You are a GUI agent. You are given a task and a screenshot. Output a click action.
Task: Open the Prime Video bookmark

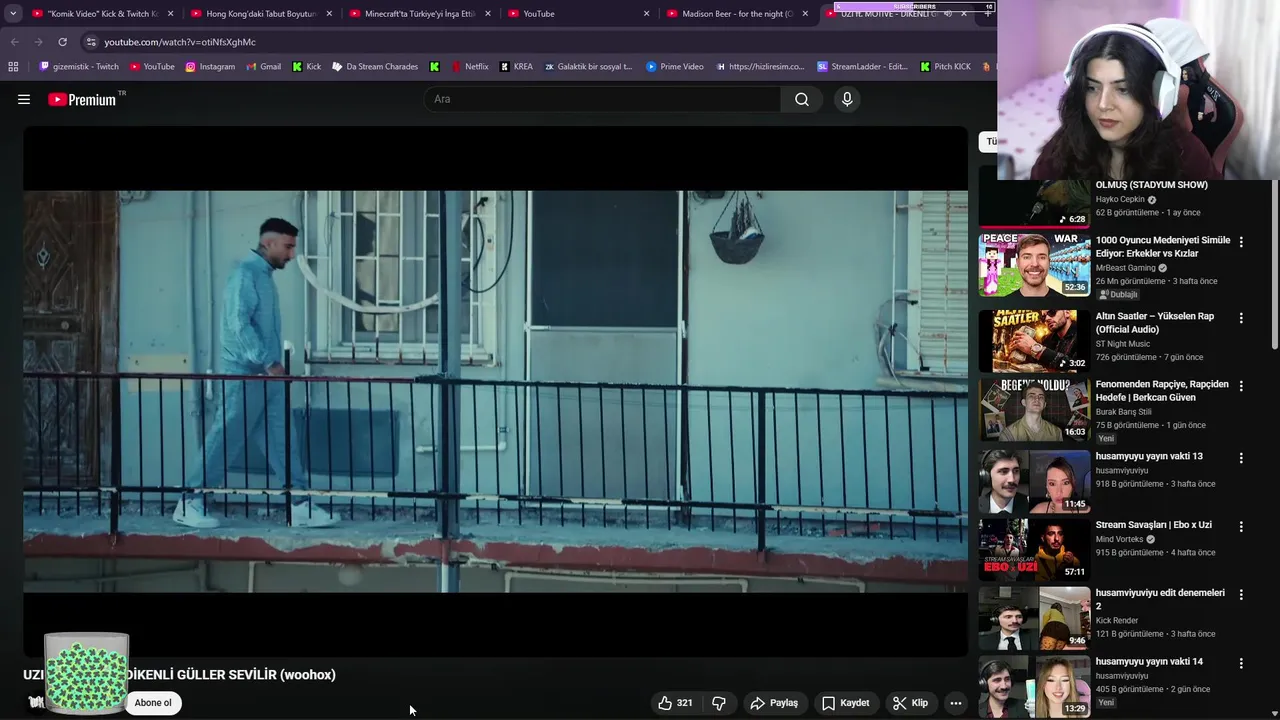(675, 67)
